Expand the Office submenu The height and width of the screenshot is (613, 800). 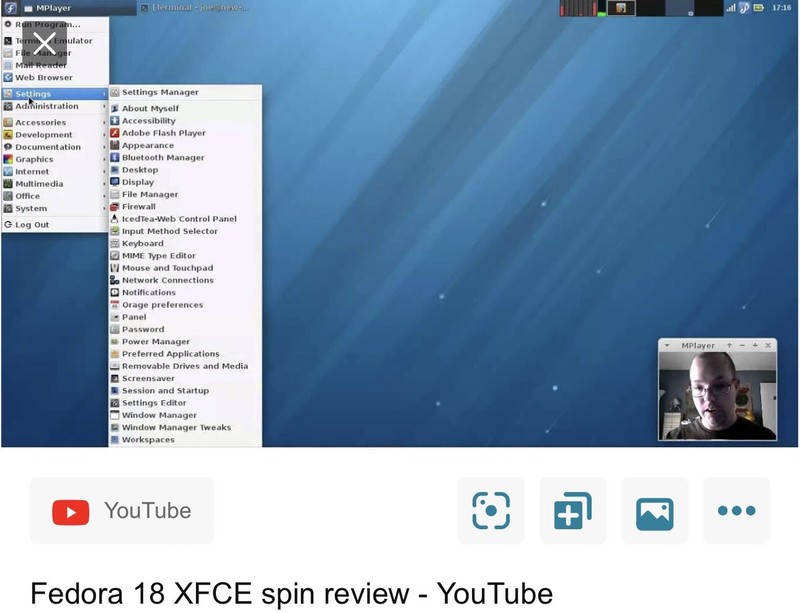[x=55, y=196]
